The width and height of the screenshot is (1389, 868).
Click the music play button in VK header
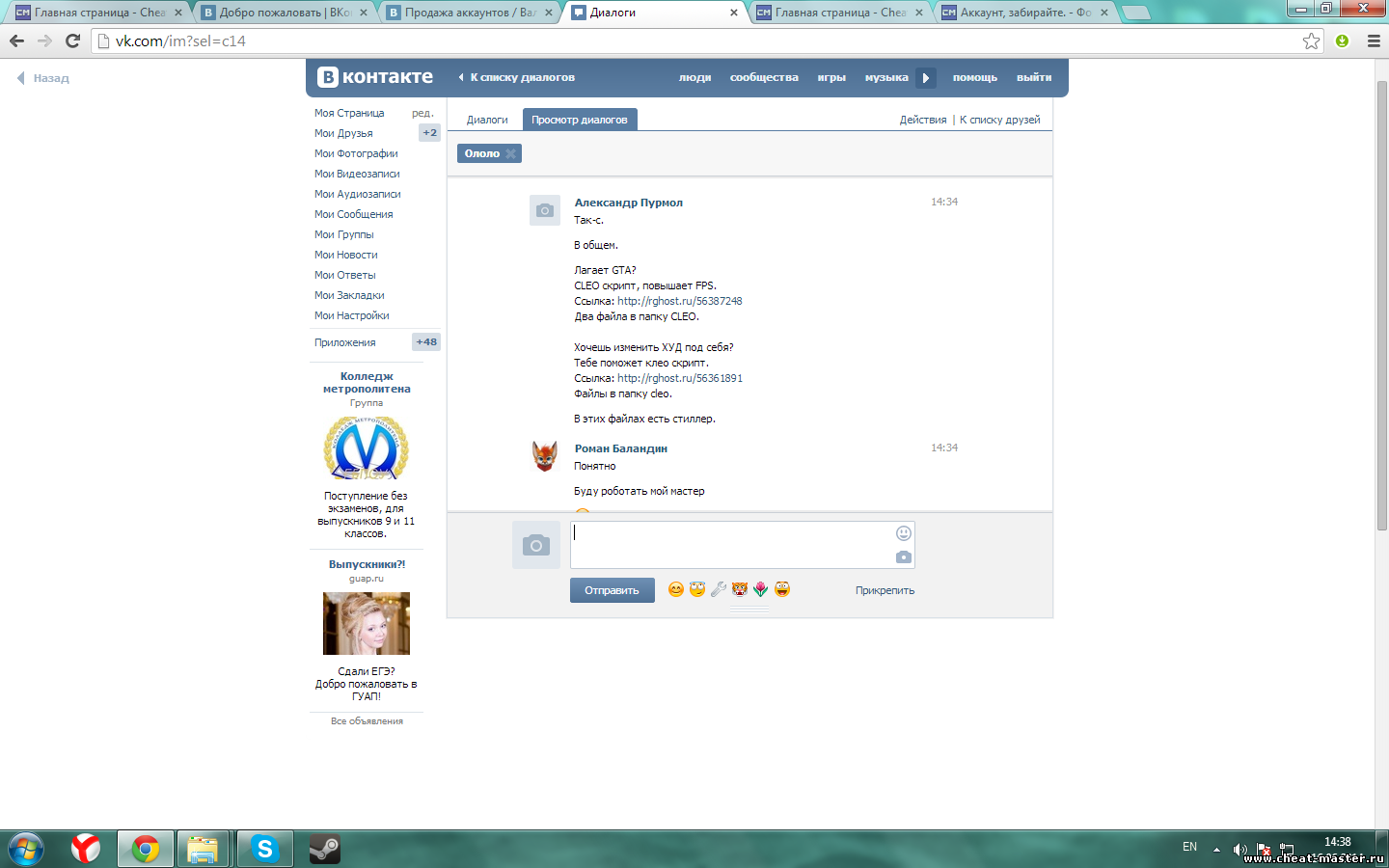(x=926, y=78)
